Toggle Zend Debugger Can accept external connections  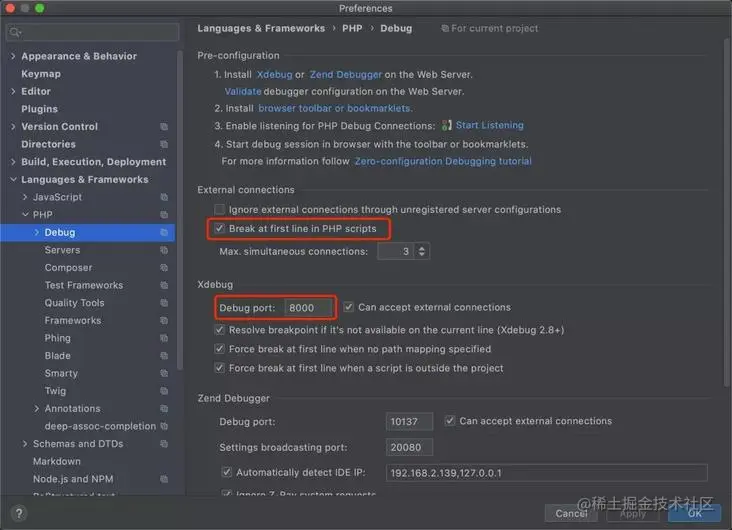tap(450, 421)
